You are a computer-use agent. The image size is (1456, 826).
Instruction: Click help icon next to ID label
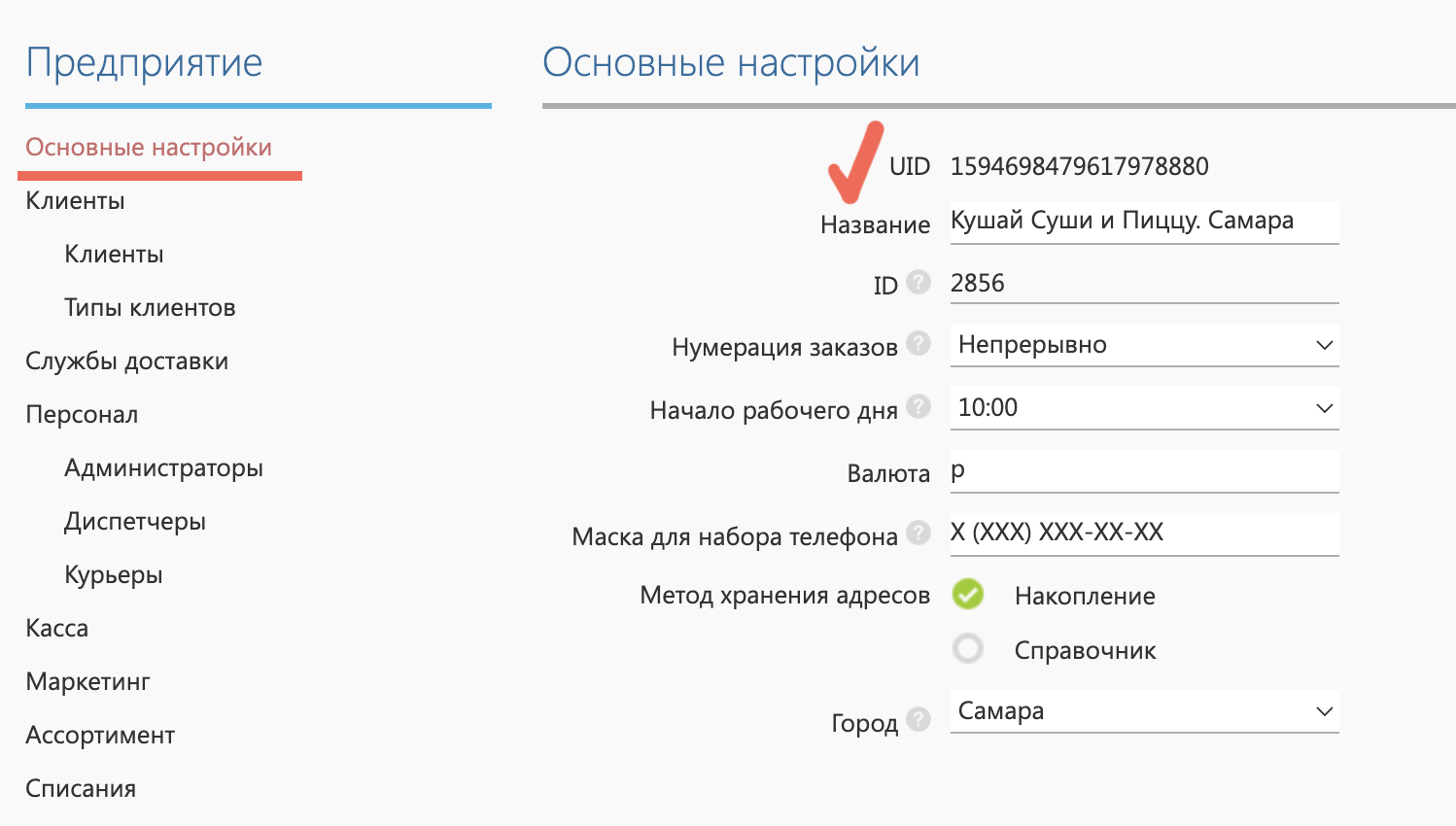(x=918, y=283)
